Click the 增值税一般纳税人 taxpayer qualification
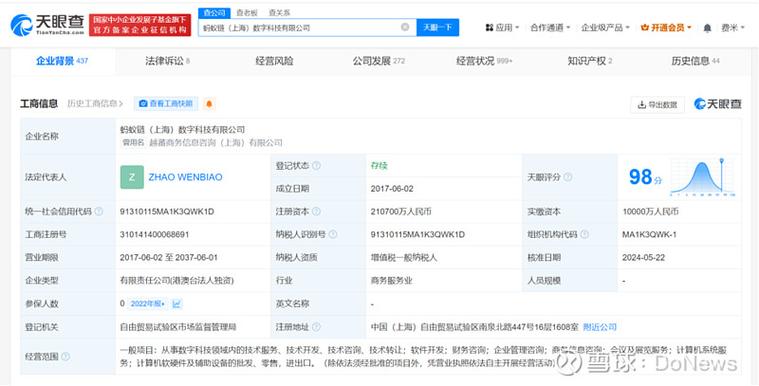 pos(404,258)
